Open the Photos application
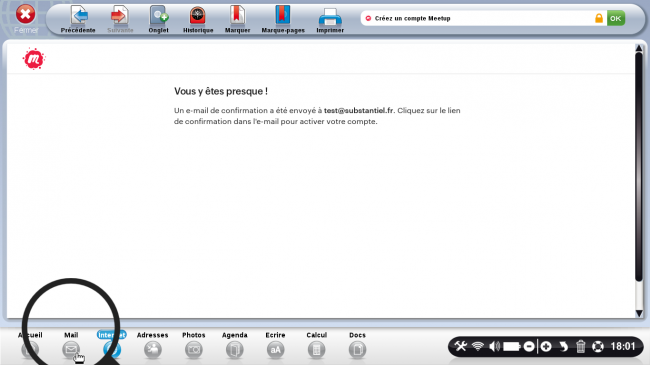The width and height of the screenshot is (650, 365). [194, 346]
